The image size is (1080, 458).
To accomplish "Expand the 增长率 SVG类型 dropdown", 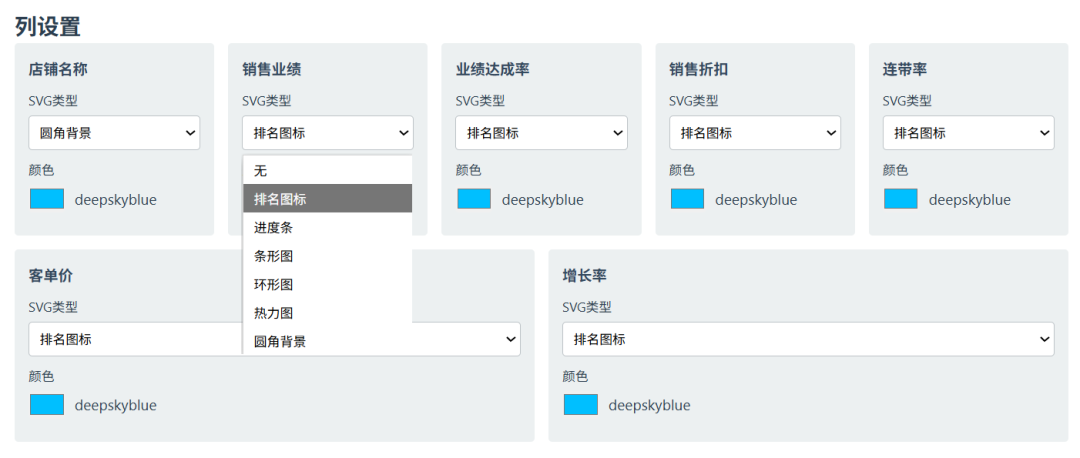I will (x=808, y=339).
